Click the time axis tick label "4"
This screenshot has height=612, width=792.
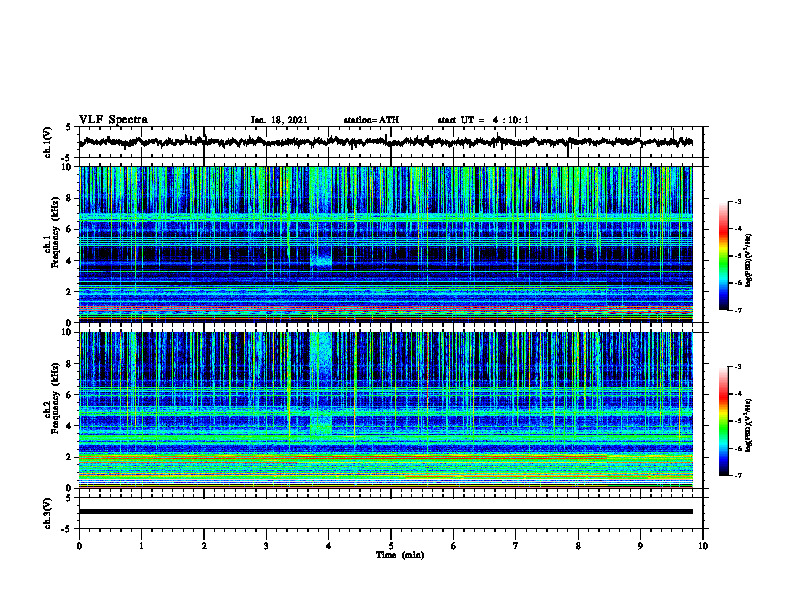329,546
